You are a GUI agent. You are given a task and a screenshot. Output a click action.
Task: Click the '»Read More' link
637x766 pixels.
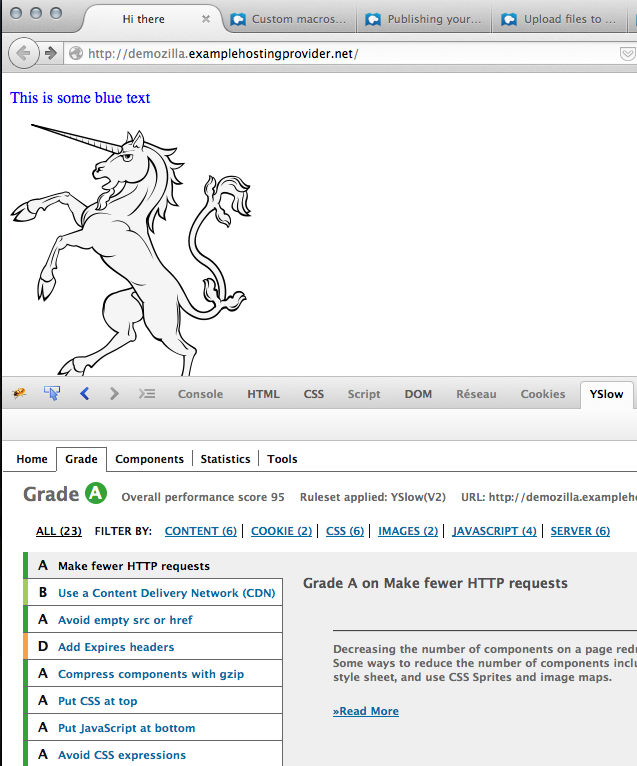click(365, 711)
